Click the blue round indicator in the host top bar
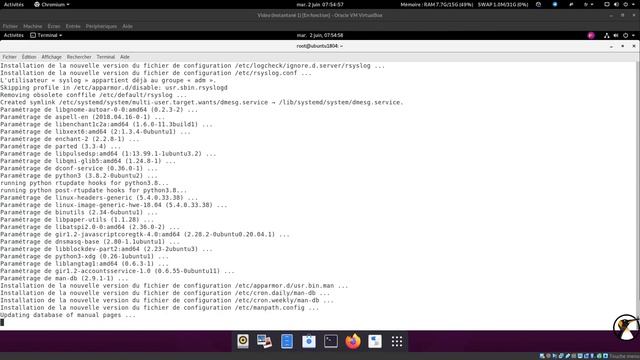640x360 pixels. [x=555, y=4]
